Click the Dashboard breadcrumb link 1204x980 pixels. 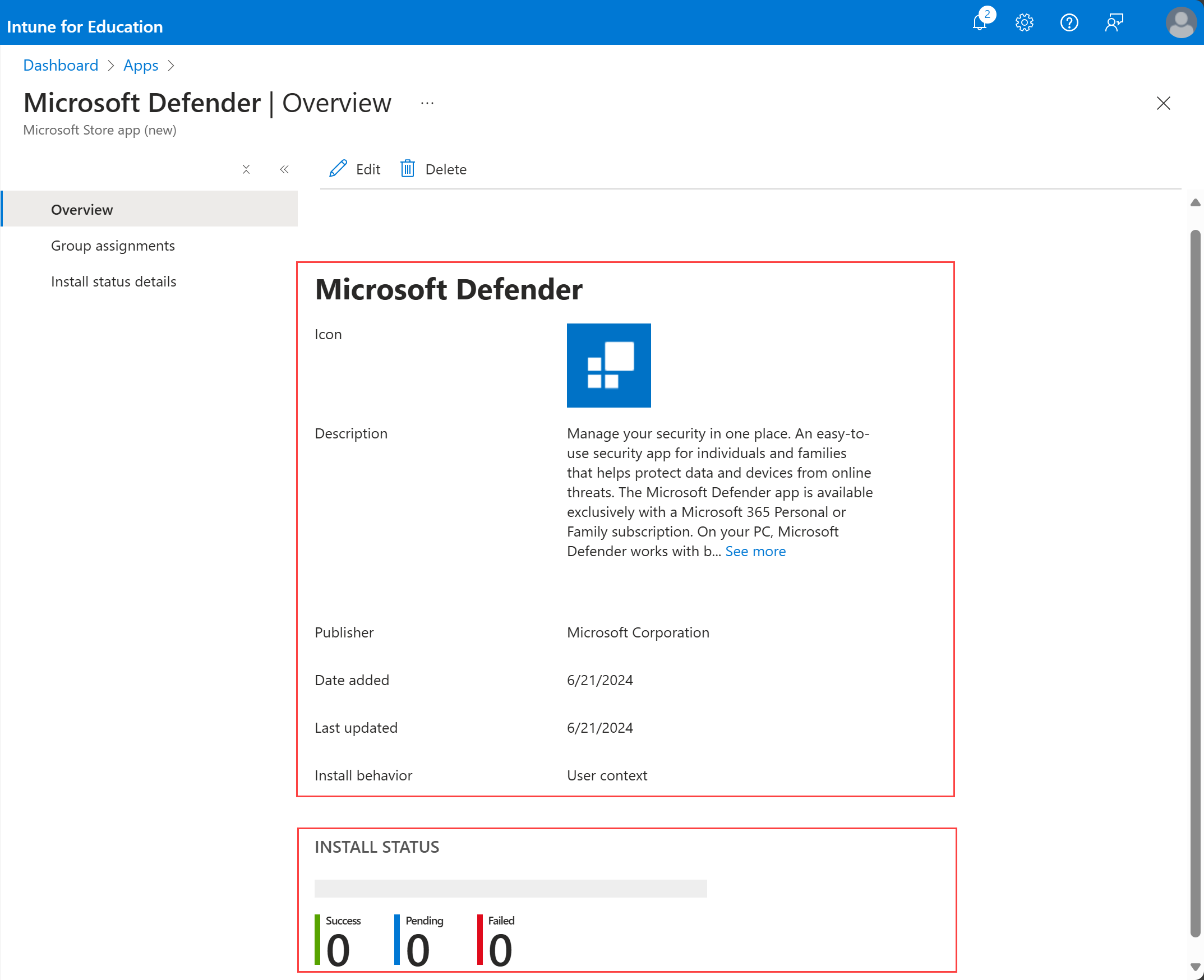coord(60,65)
